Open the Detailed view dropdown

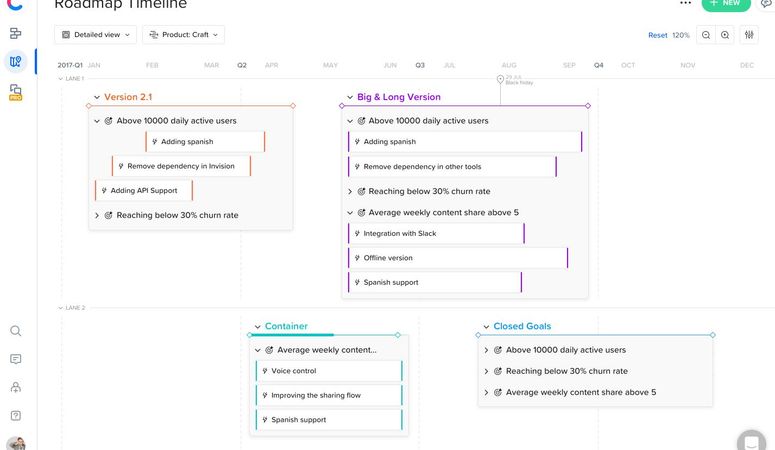[x=95, y=35]
